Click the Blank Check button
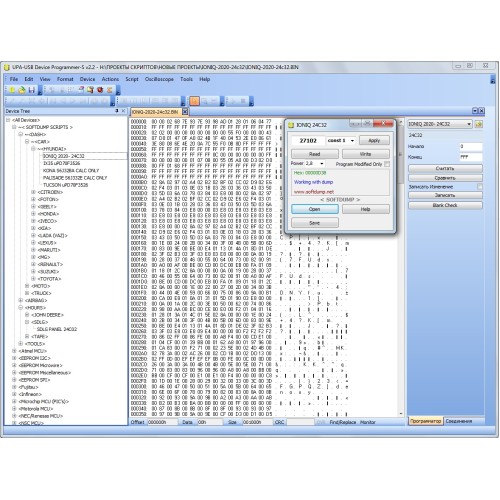The width and height of the screenshot is (500, 500). [445, 205]
